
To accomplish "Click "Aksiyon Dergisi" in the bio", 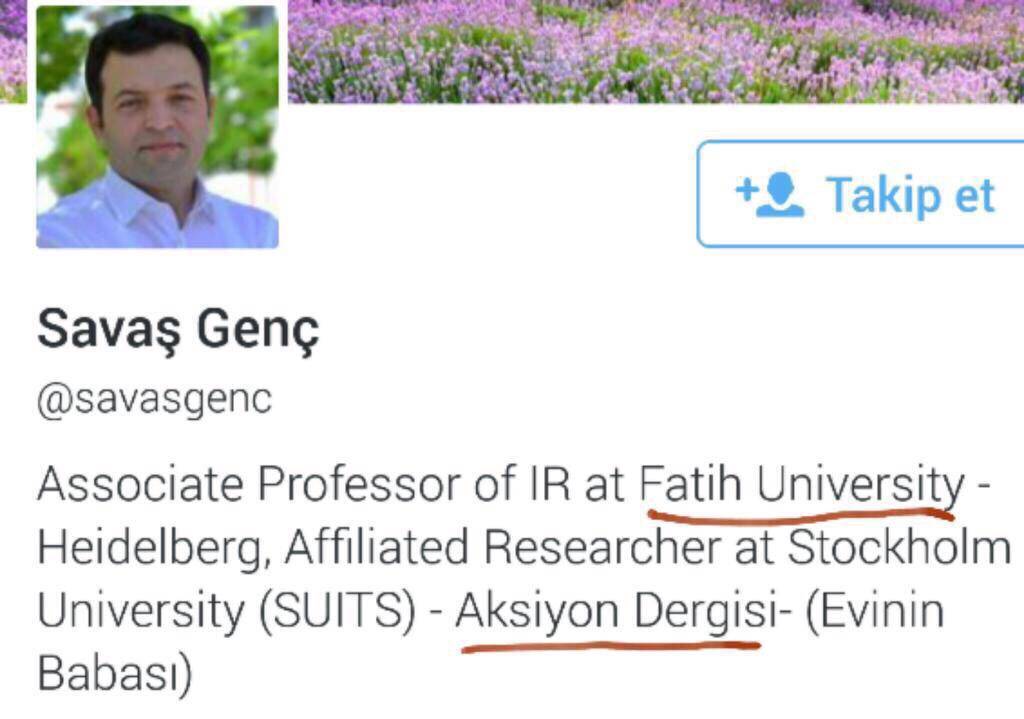I will 616,612.
